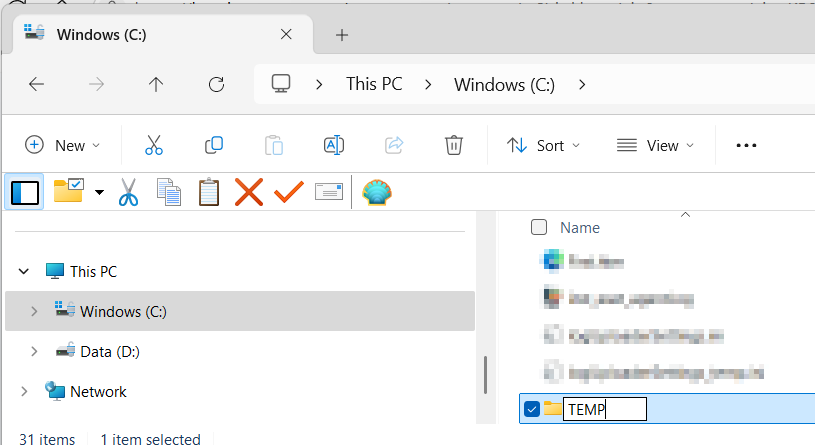Click the 1 item selected status text
Viewport: 815px width, 445px height.
[x=150, y=439]
